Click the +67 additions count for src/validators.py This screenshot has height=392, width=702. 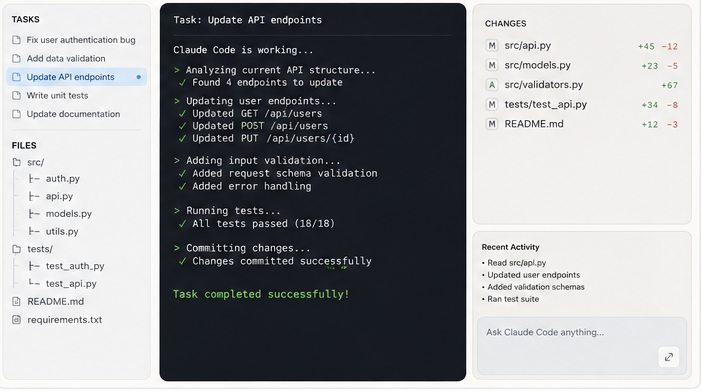669,85
